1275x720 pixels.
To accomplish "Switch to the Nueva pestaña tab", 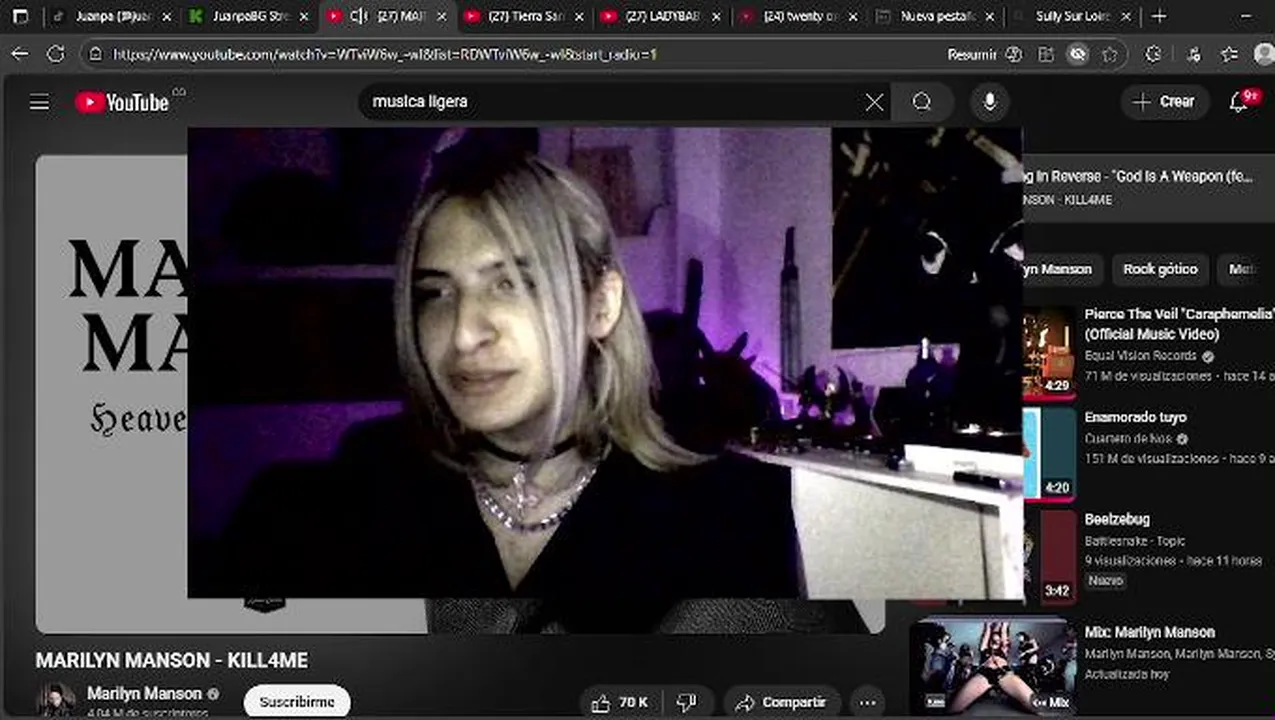I will [x=936, y=16].
